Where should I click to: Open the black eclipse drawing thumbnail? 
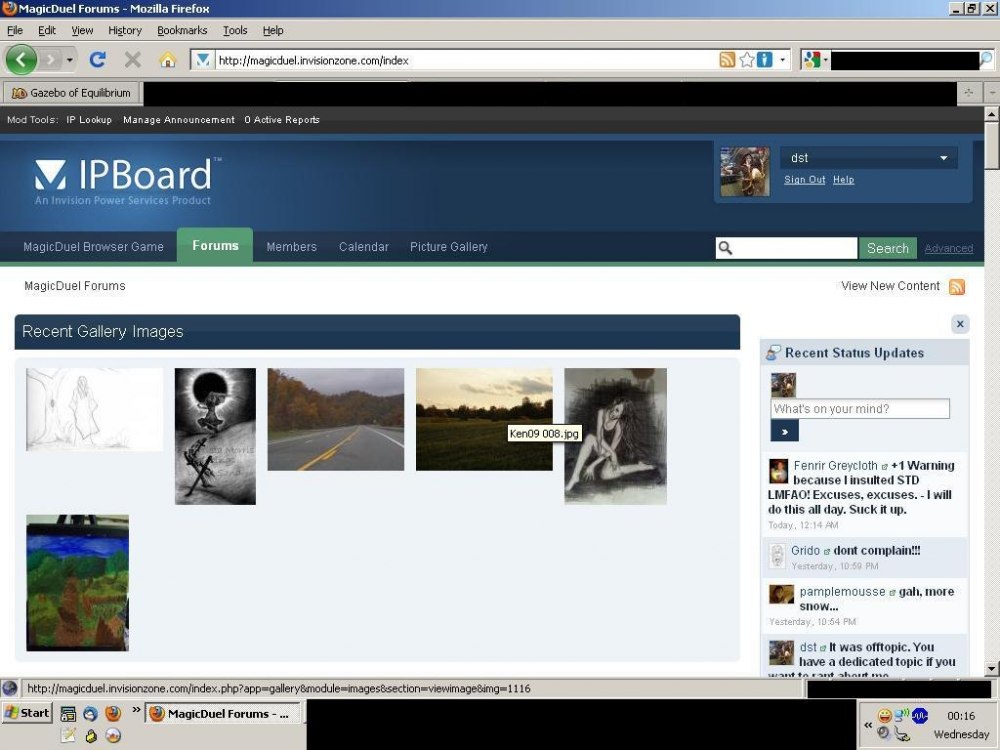click(216, 436)
